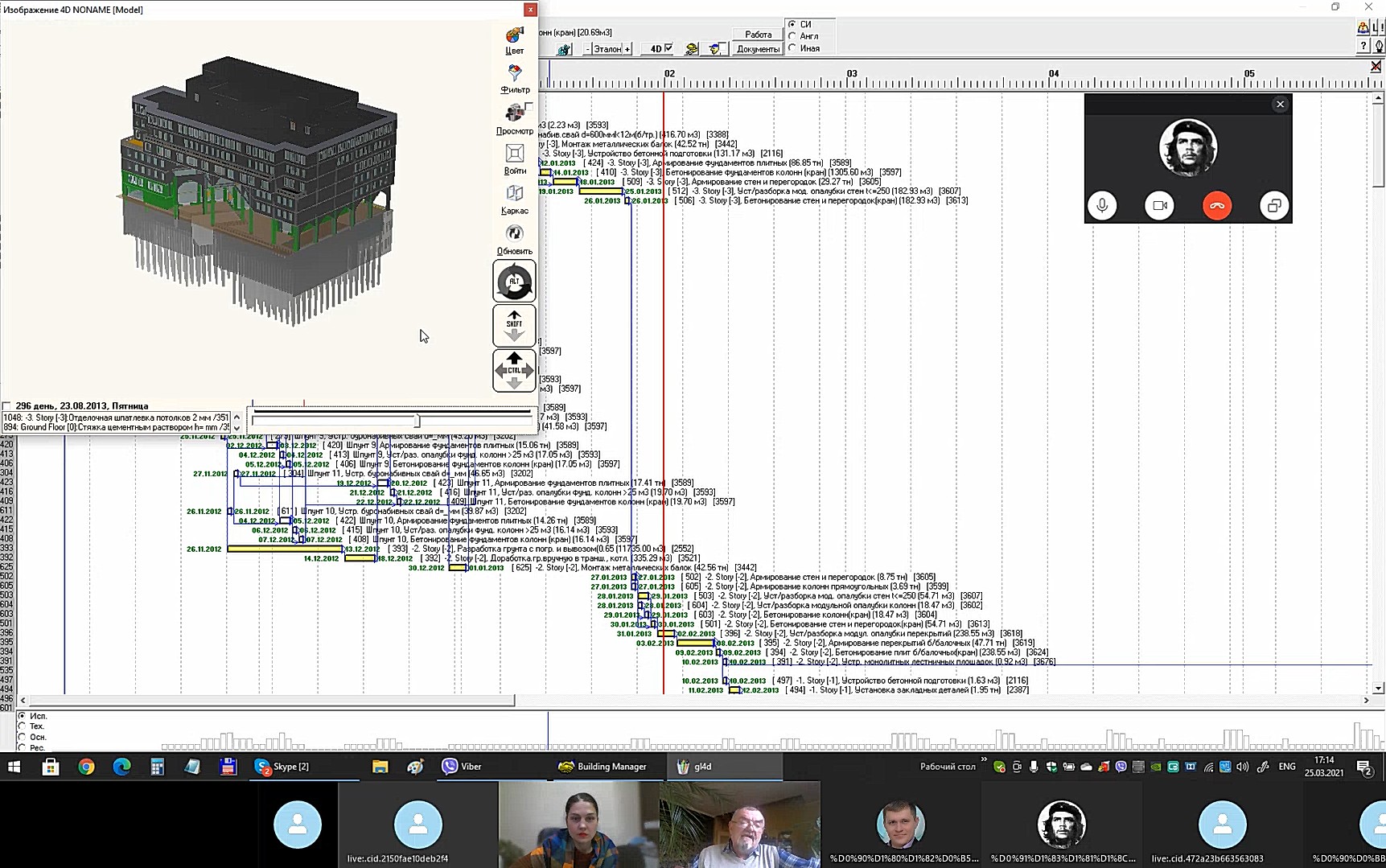Open the Работа button
Image resolution: width=1386 pixels, height=868 pixels.
[x=758, y=35]
